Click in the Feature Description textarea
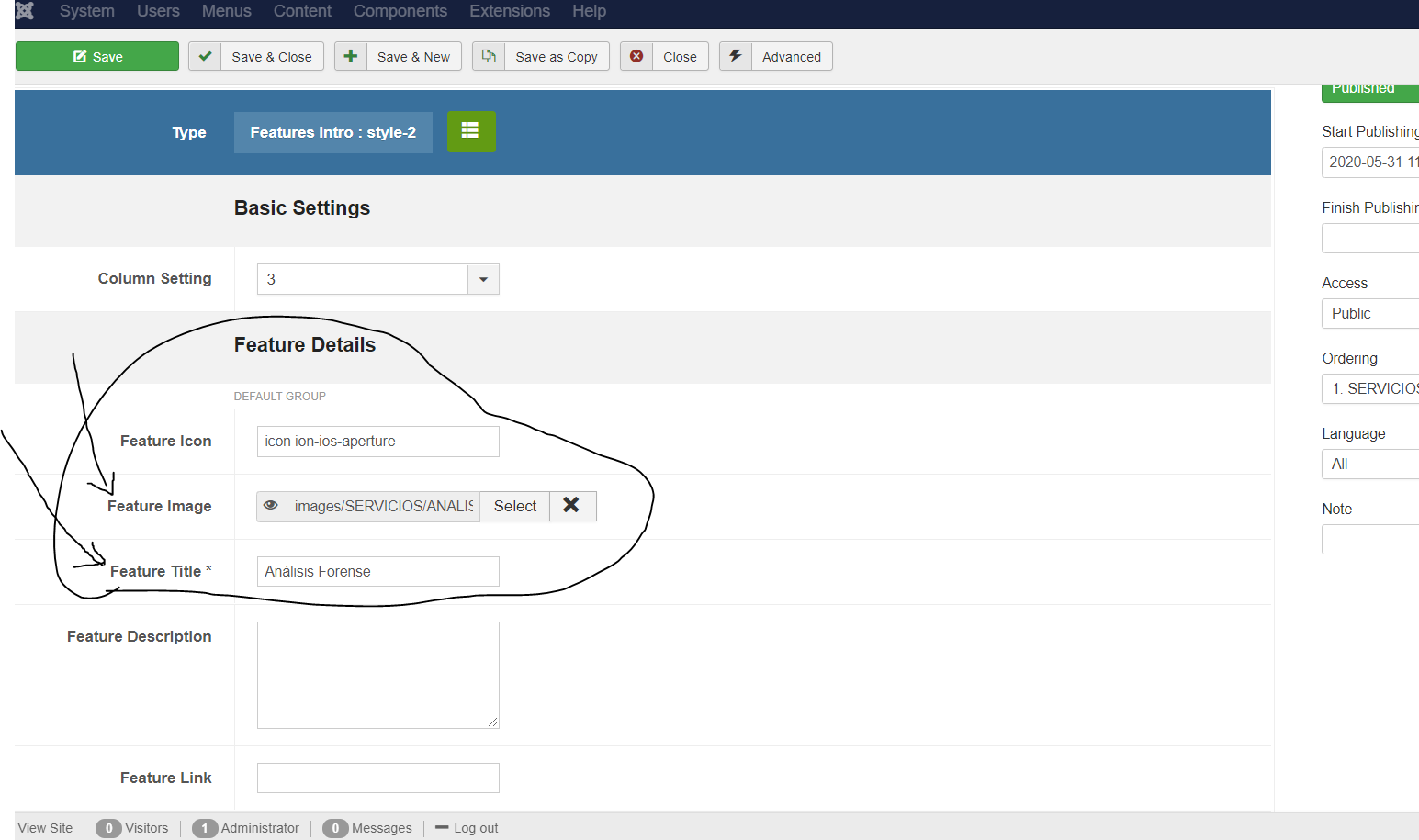 pyautogui.click(x=378, y=675)
